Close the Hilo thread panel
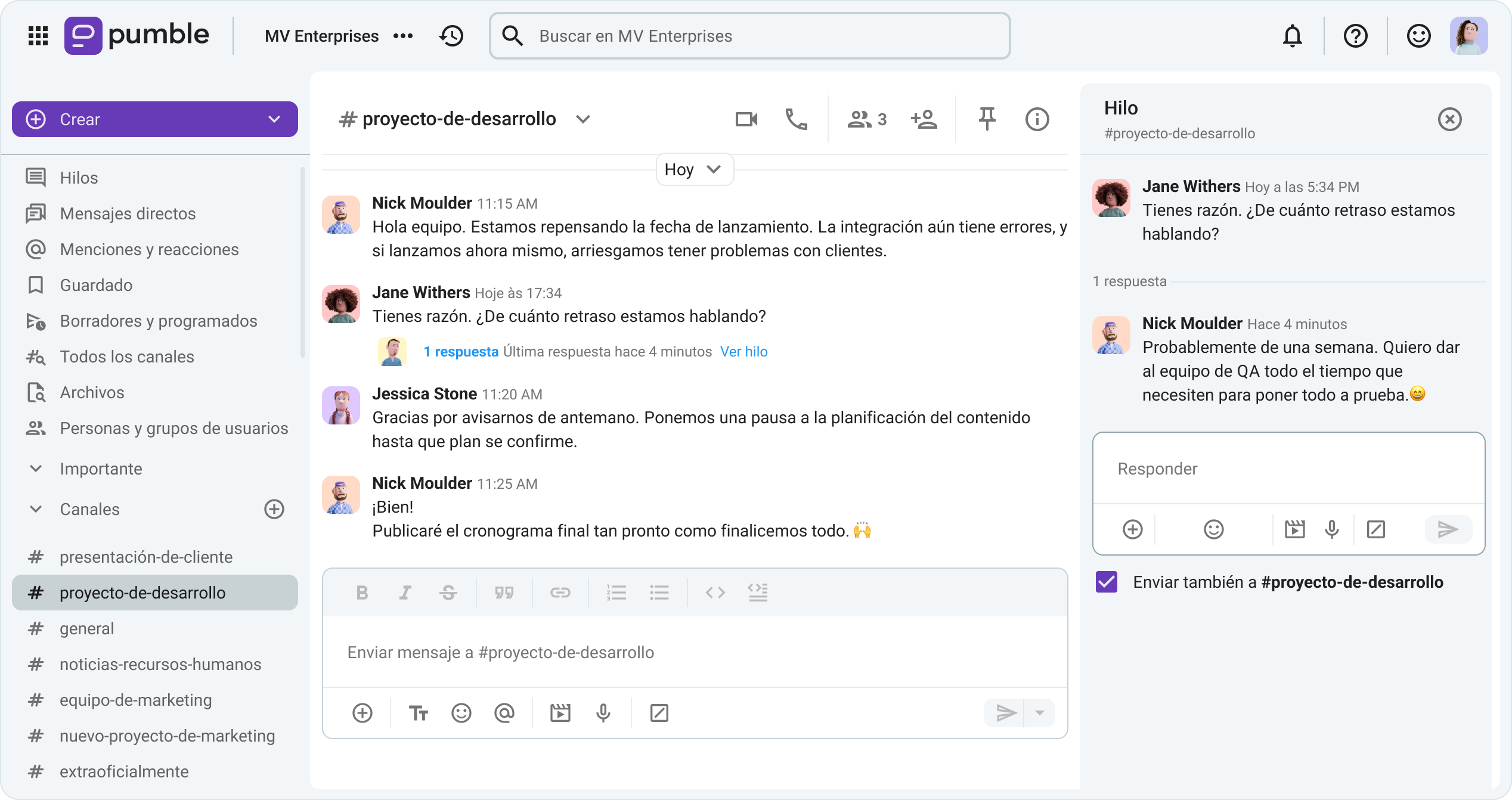 point(1449,119)
